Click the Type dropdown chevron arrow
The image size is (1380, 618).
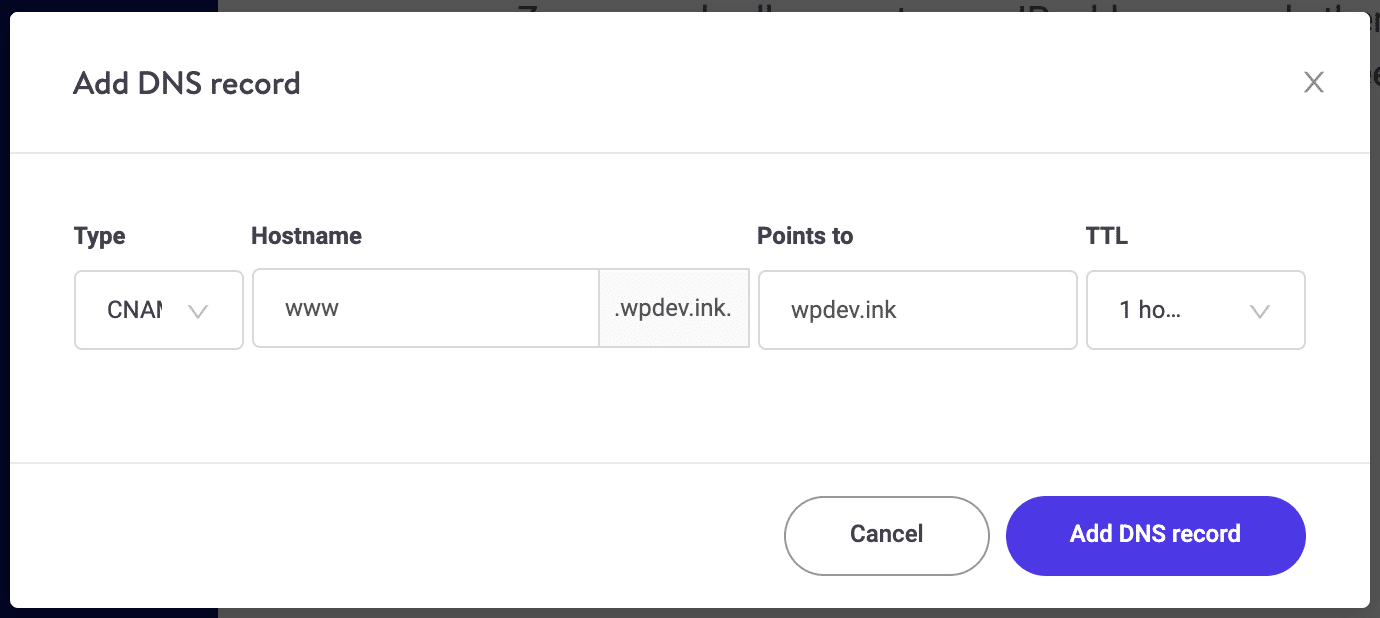(199, 311)
